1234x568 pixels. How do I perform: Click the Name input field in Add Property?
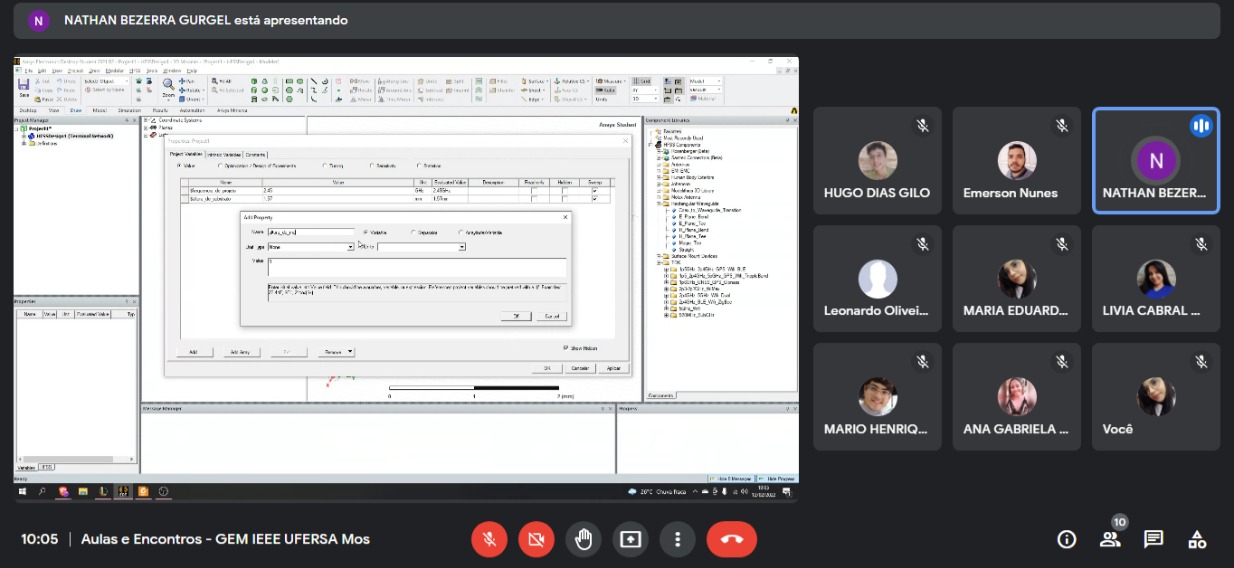point(311,232)
